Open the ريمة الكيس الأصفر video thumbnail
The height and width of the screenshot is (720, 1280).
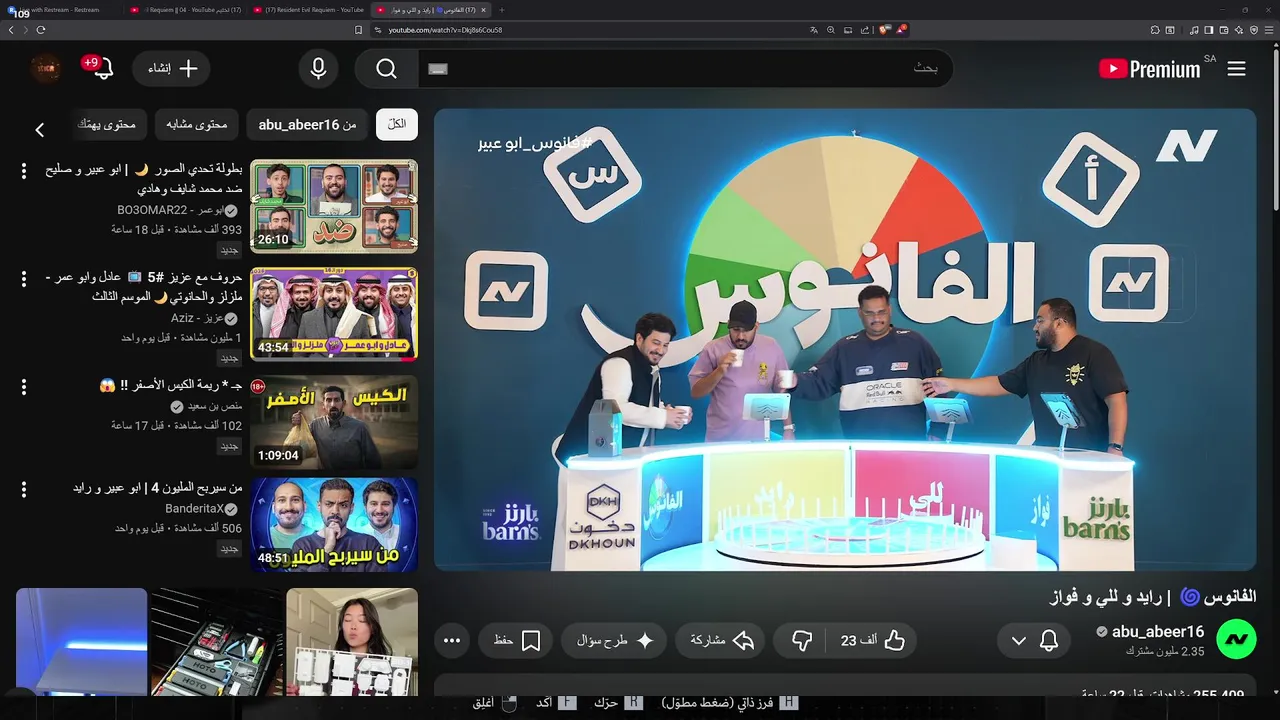334,422
